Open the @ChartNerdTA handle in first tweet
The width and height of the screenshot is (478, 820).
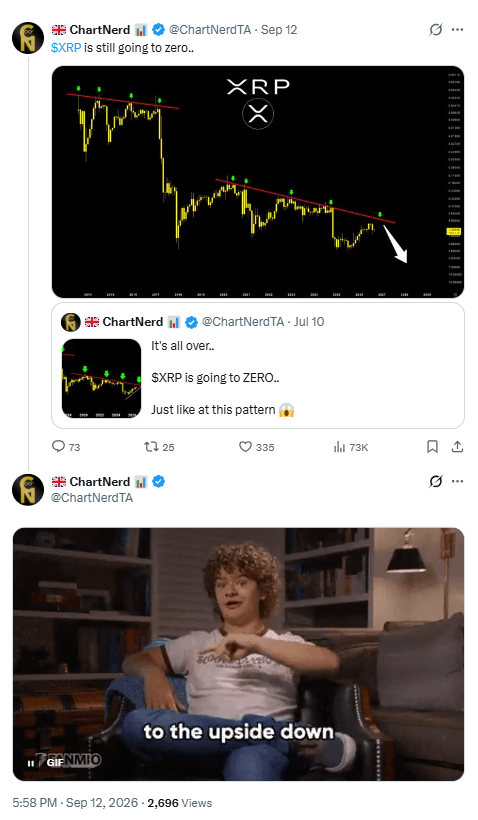[x=210, y=30]
